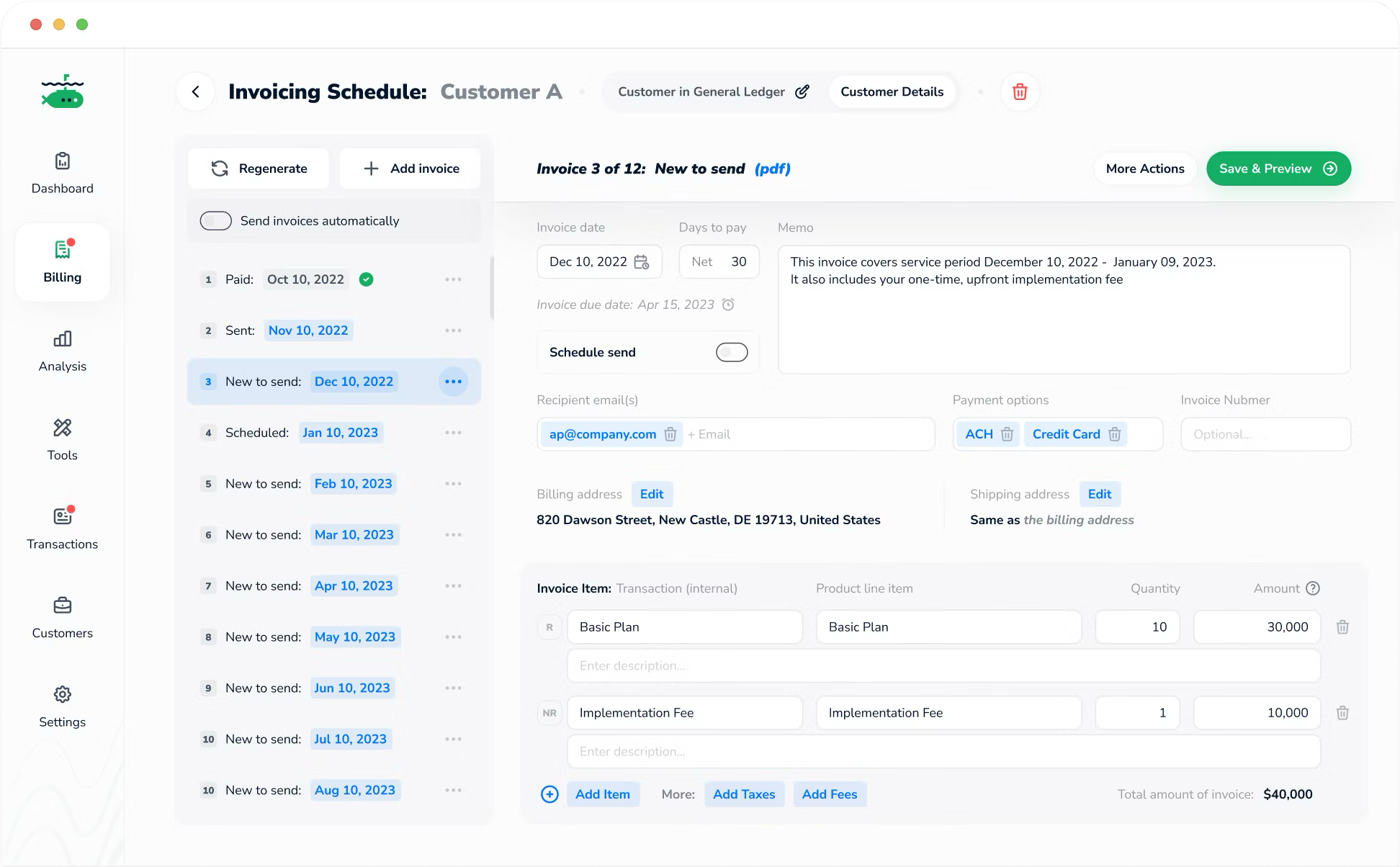
Task: Open options menu for Dec 10, 2022 invoice
Action: tap(453, 382)
